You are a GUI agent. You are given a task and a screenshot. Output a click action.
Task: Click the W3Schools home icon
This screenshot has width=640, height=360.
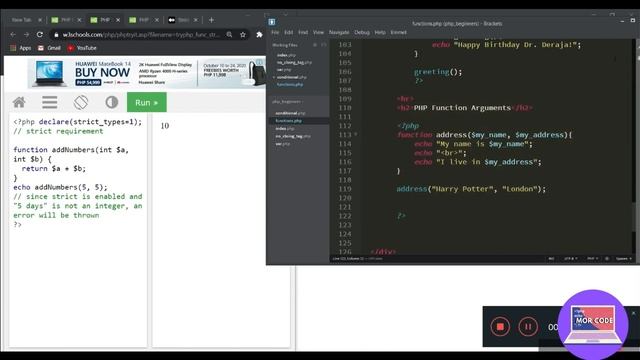click(x=19, y=102)
